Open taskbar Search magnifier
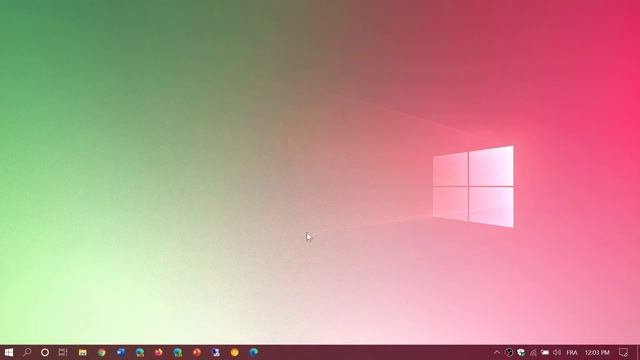Image resolution: width=640 pixels, height=360 pixels. pos(27,352)
